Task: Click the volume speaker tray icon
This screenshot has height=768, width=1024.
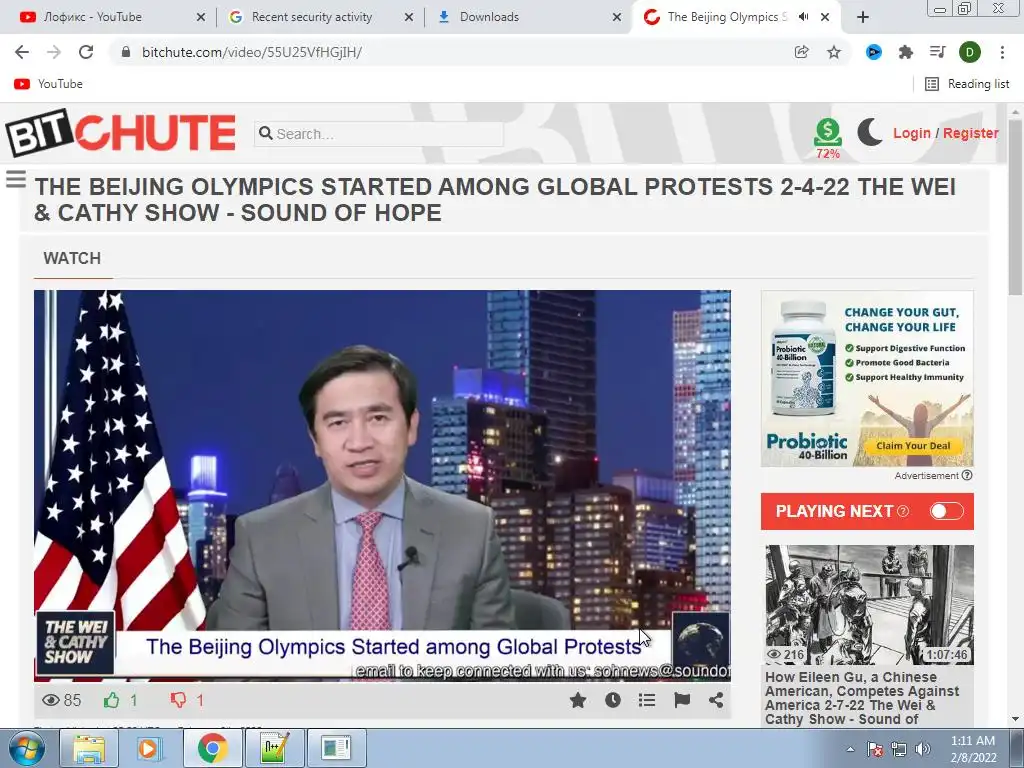Action: click(922, 749)
